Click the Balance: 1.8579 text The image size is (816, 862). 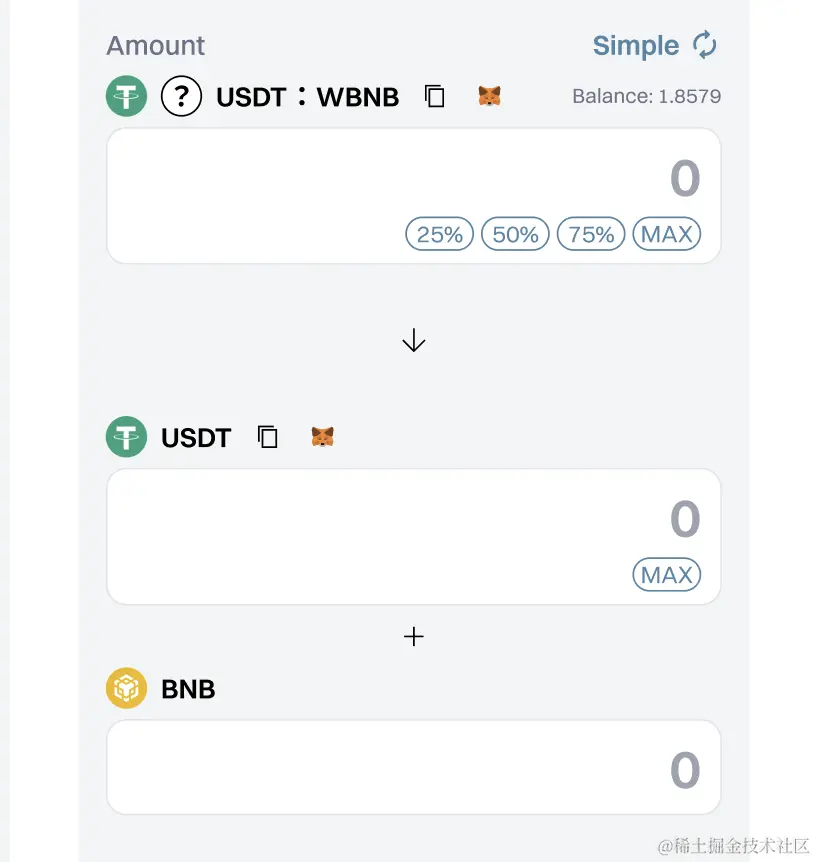click(646, 97)
